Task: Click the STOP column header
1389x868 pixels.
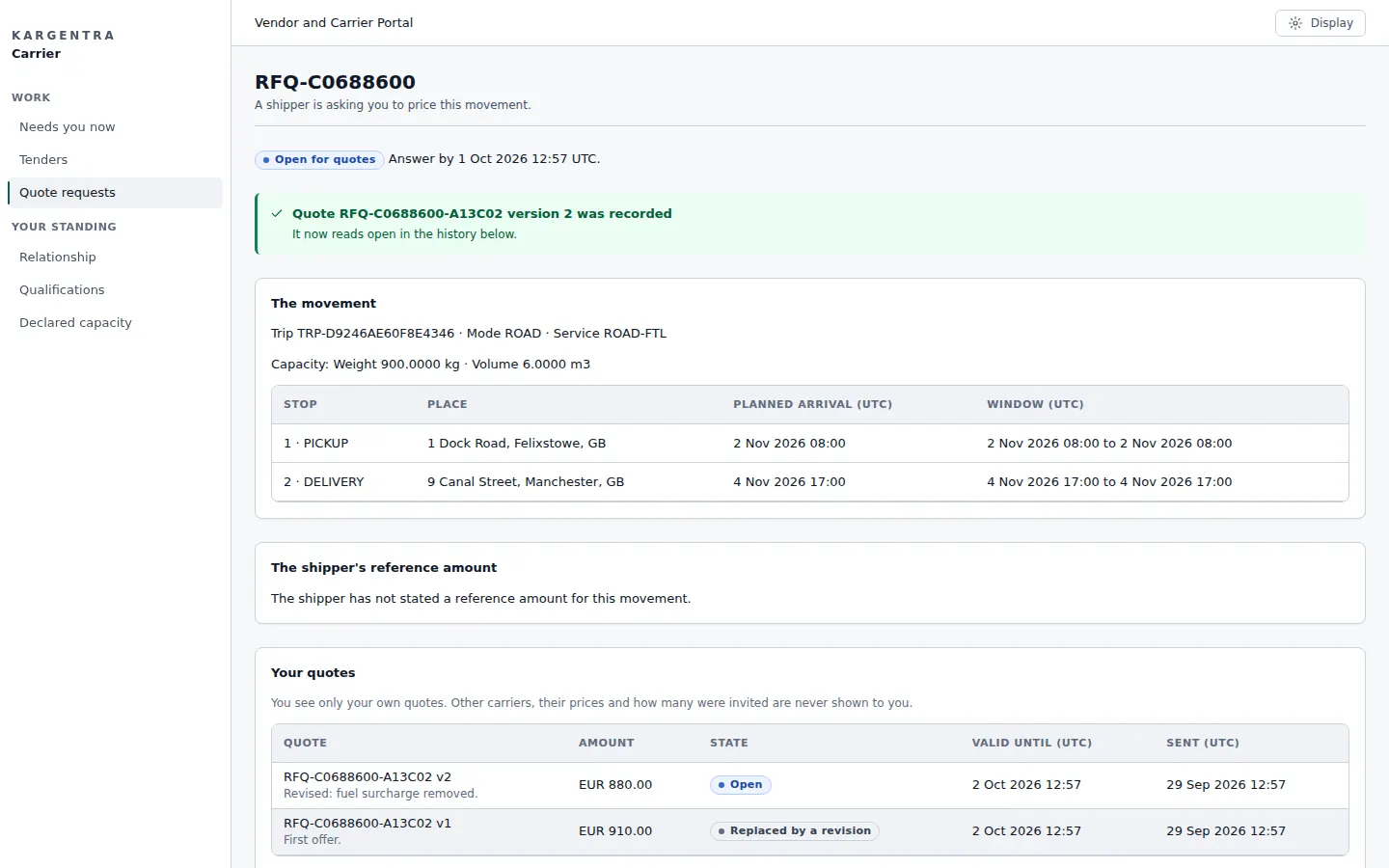Action: (300, 404)
